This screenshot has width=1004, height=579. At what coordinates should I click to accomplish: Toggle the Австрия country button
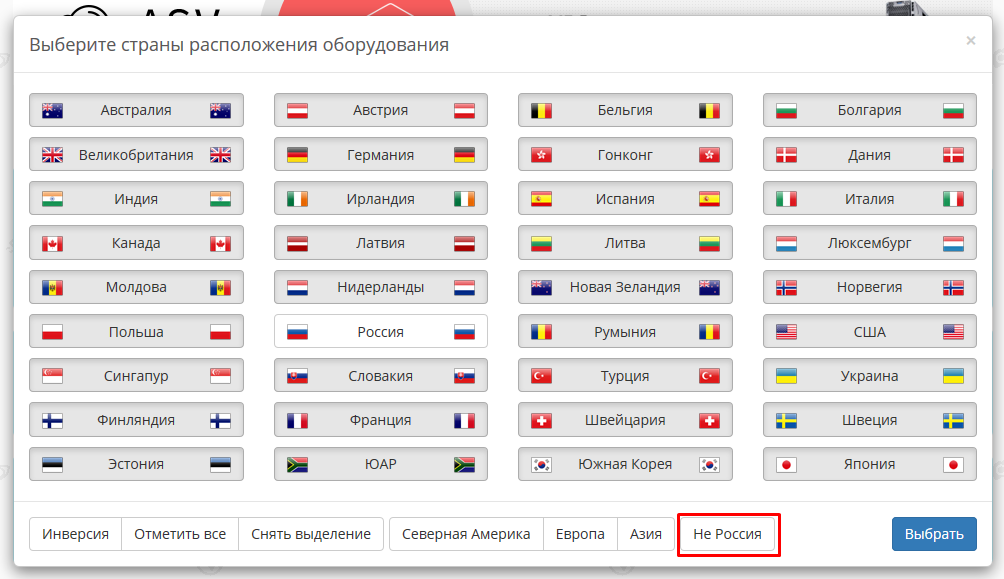tap(381, 110)
